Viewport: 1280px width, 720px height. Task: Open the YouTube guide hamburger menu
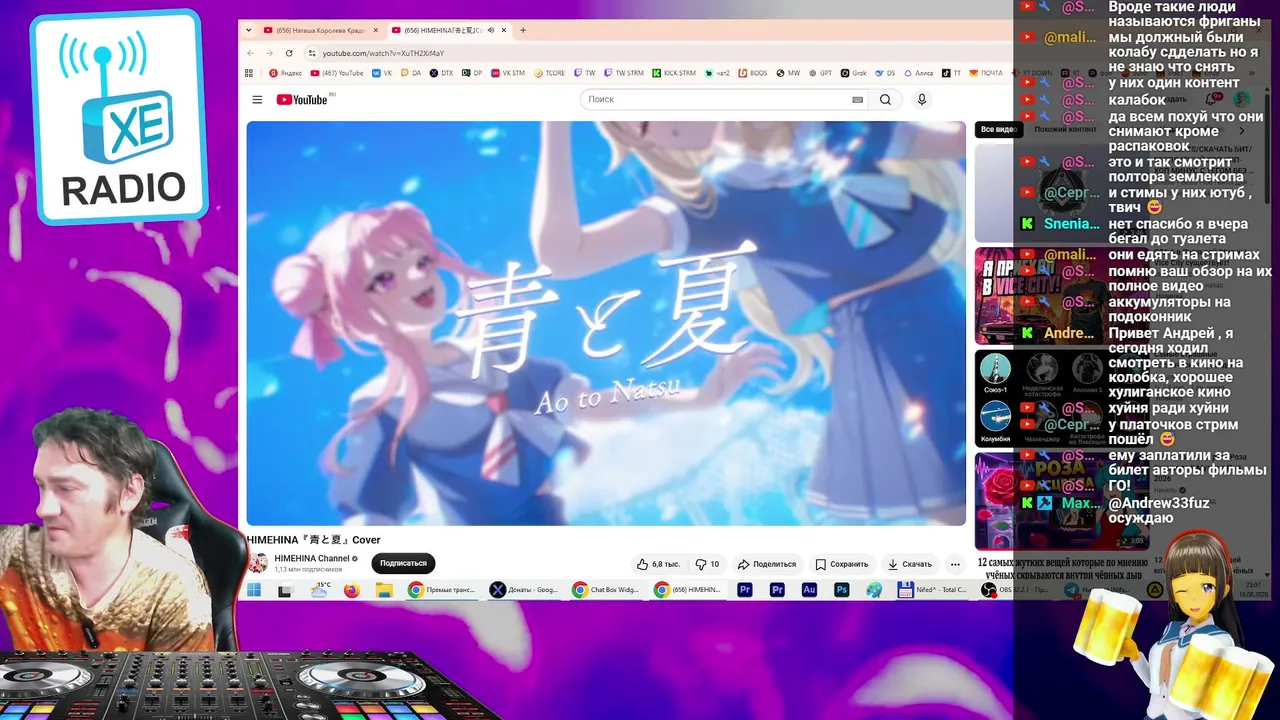[x=257, y=100]
